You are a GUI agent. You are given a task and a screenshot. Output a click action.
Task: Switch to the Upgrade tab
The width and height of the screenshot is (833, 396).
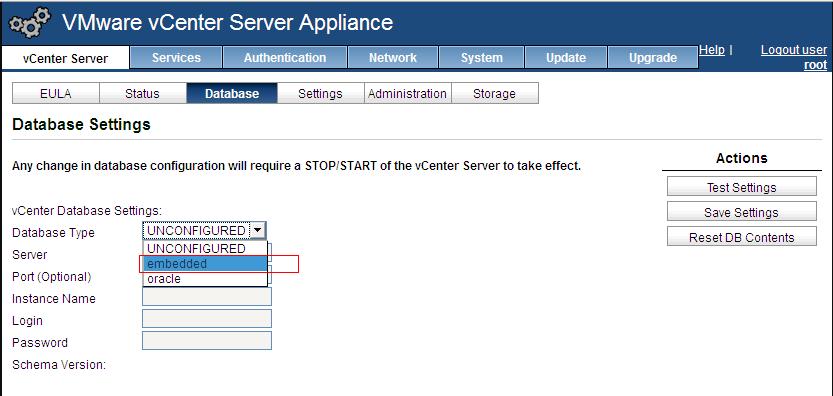(653, 57)
